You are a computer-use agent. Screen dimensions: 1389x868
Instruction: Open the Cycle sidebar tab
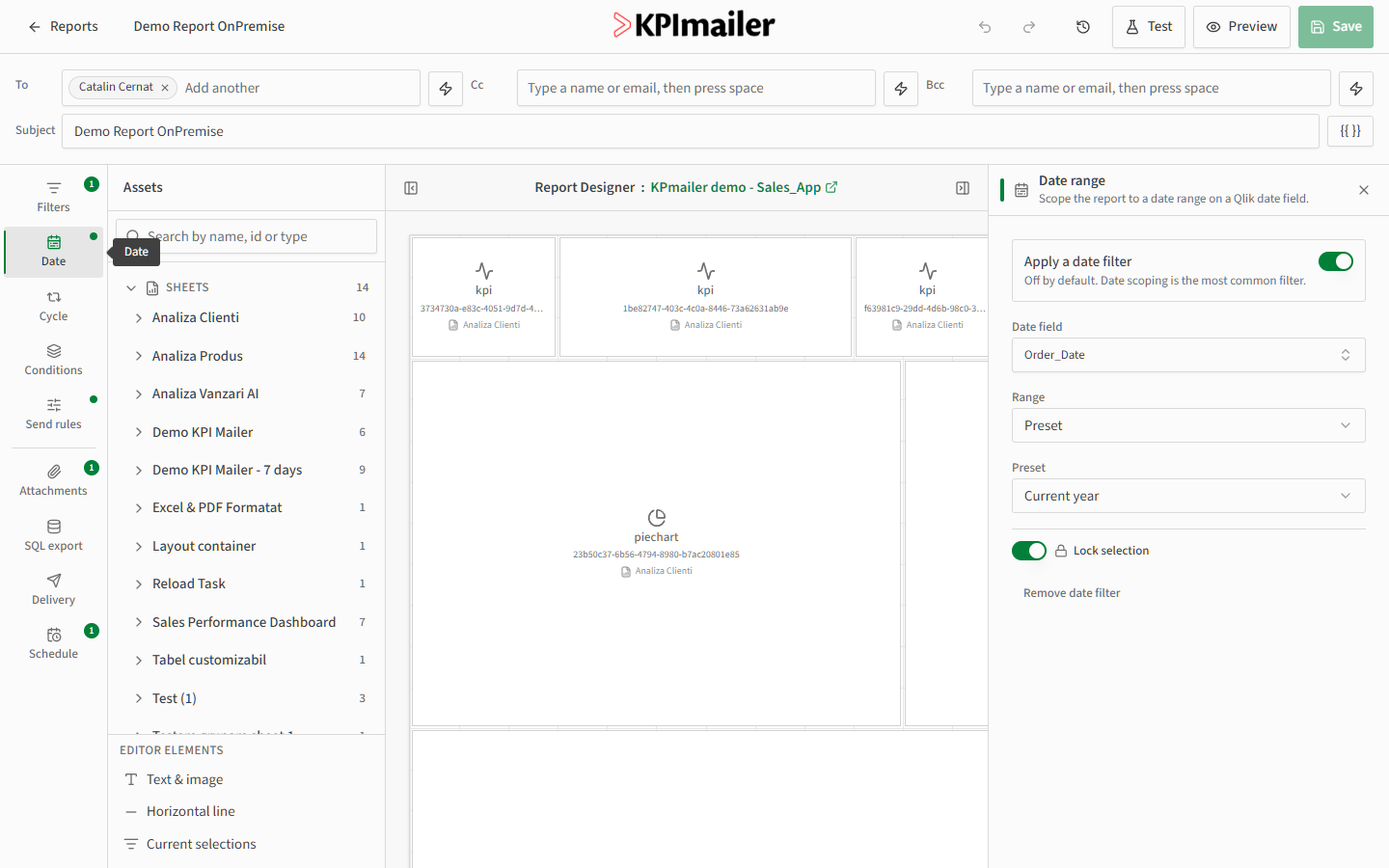[x=54, y=306]
